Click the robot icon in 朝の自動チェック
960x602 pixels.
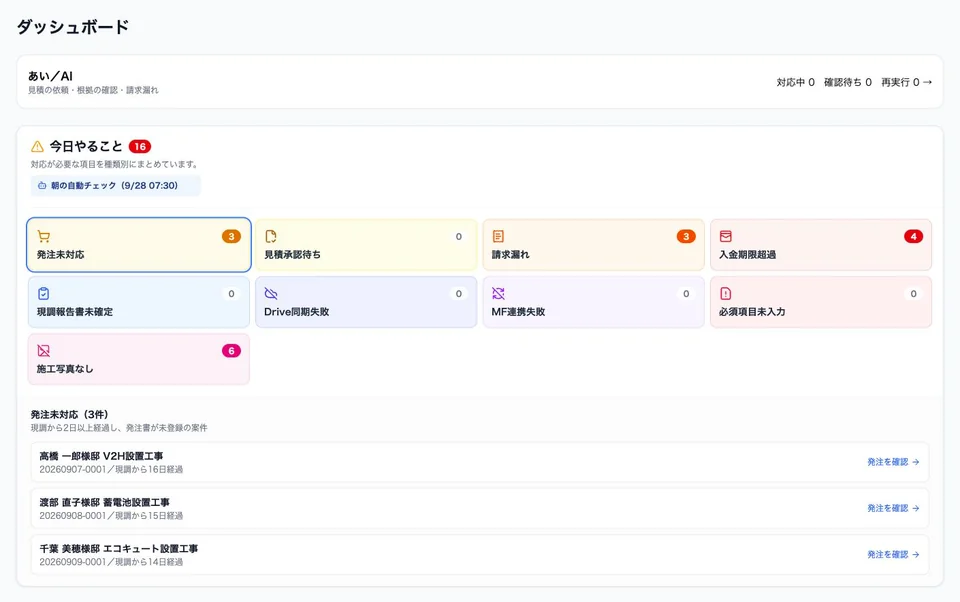pyautogui.click(x=42, y=186)
